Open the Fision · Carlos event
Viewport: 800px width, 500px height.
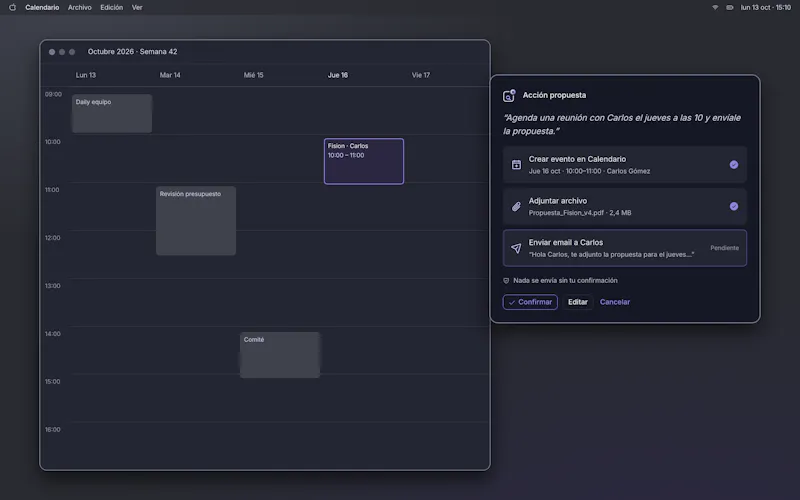coord(364,161)
